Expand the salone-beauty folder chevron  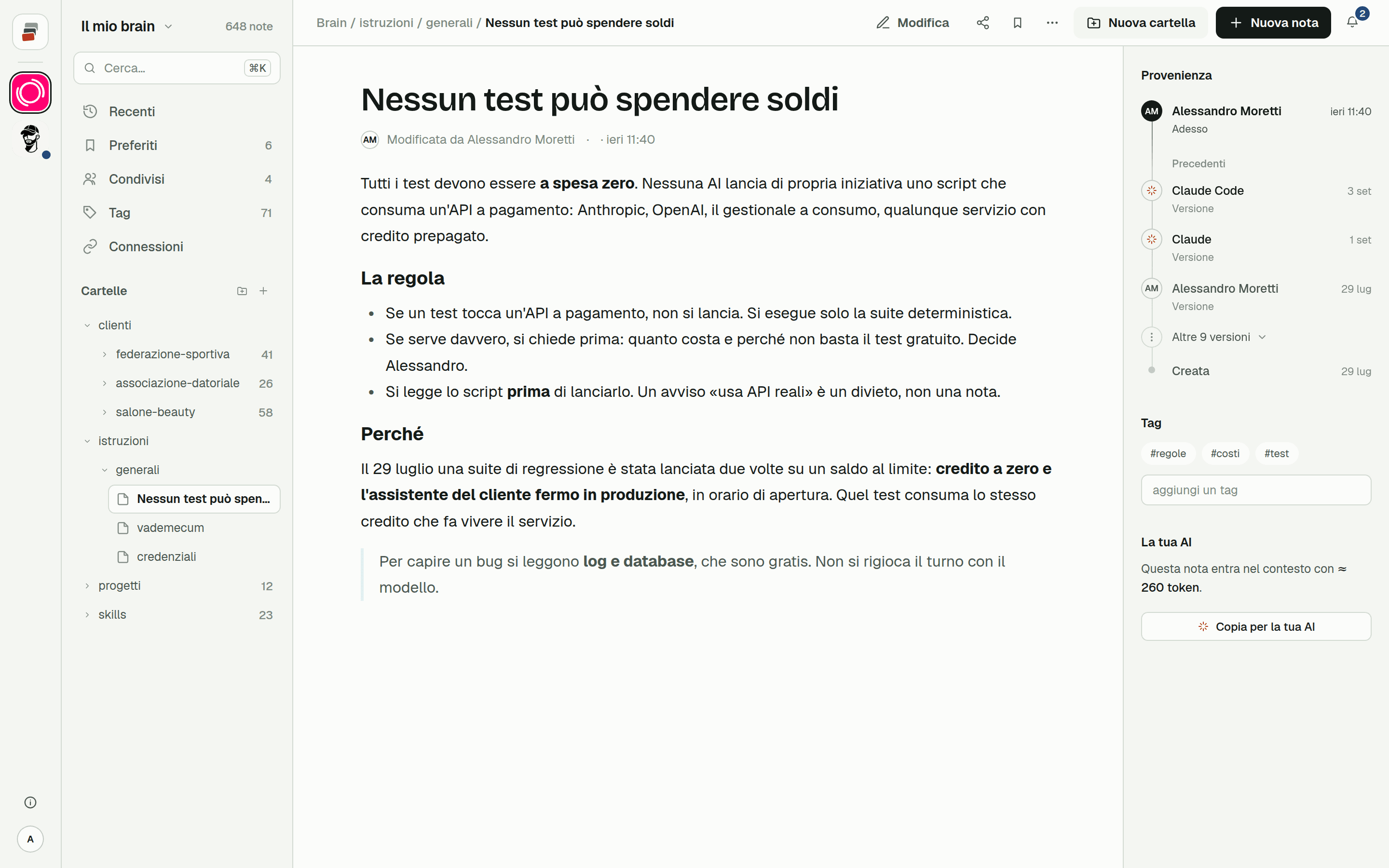pos(105,412)
